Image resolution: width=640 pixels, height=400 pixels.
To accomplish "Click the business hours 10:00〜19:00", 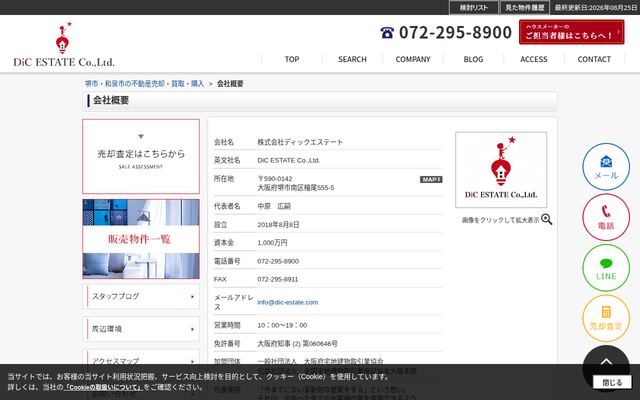I will 282,325.
